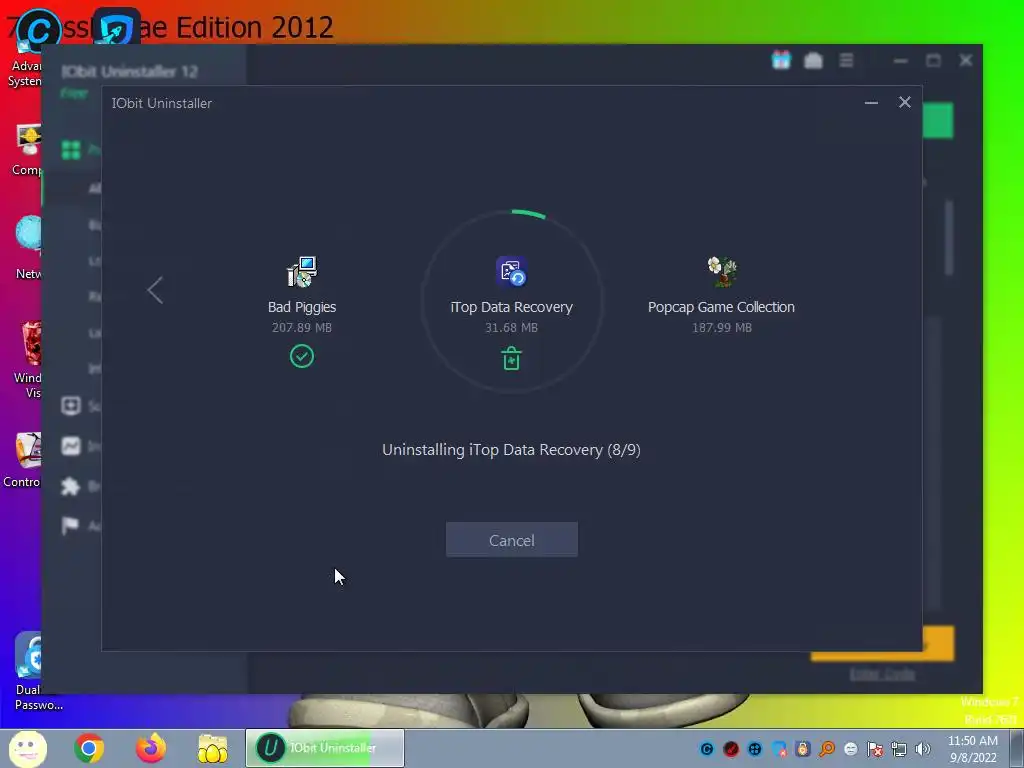Click the orange magnifier tray icon
The image size is (1024, 768).
click(827, 749)
